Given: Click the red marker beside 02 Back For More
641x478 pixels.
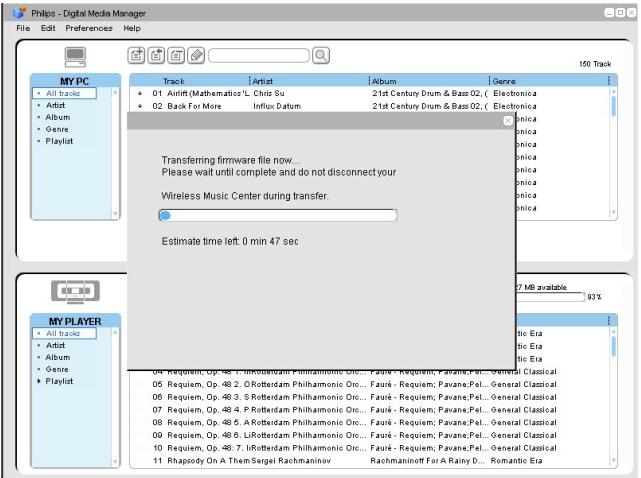Looking at the screenshot, I should 140,106.
